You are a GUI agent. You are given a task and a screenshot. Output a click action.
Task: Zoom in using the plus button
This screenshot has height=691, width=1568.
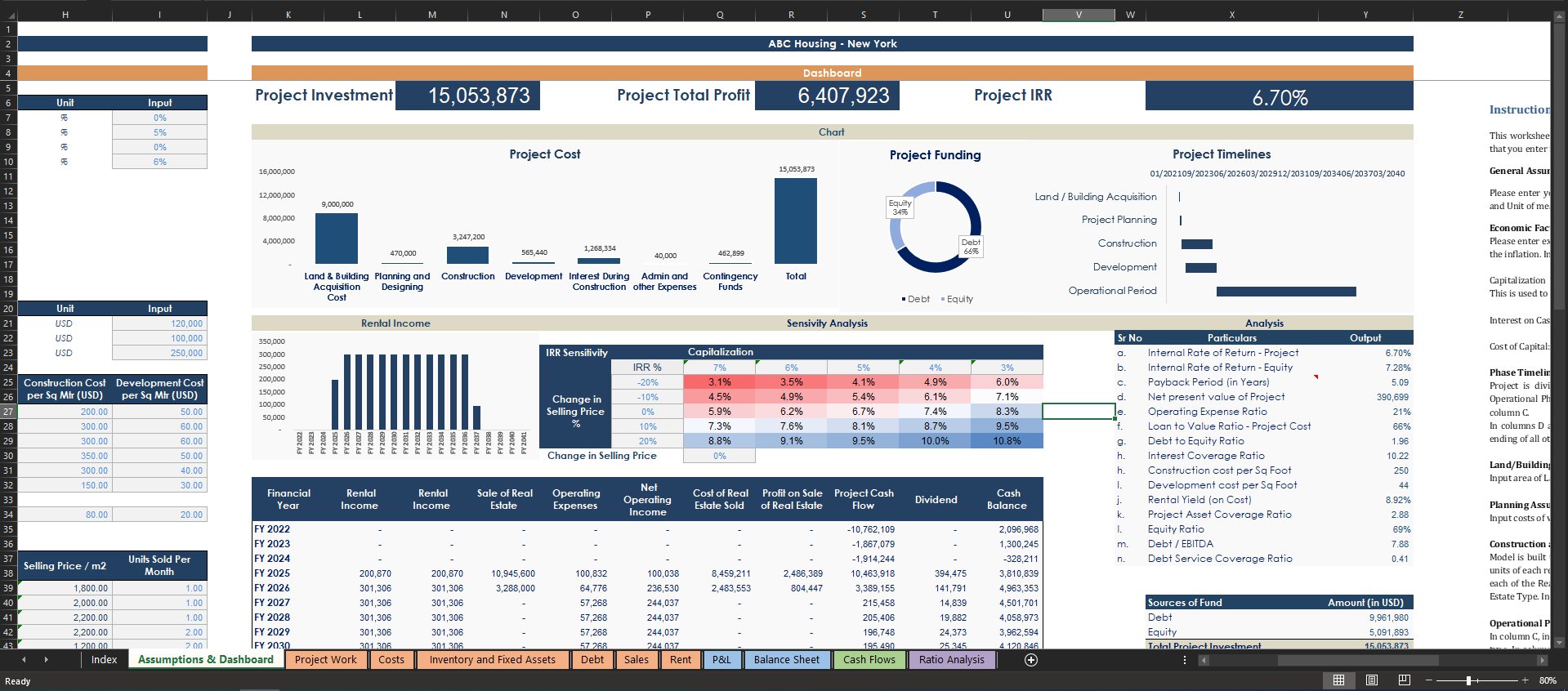(x=1525, y=680)
